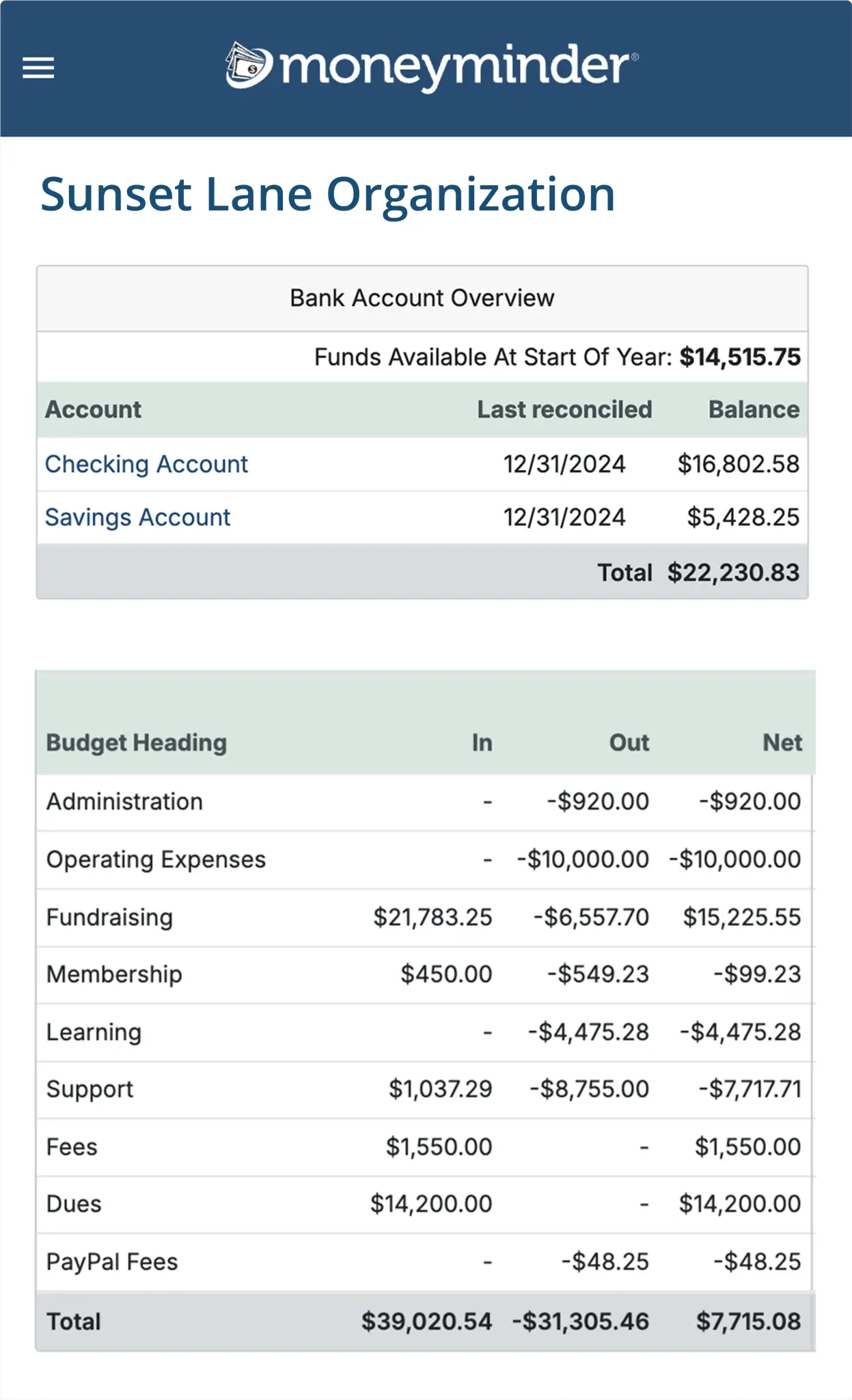
Task: Click the Balance column header
Action: point(753,409)
